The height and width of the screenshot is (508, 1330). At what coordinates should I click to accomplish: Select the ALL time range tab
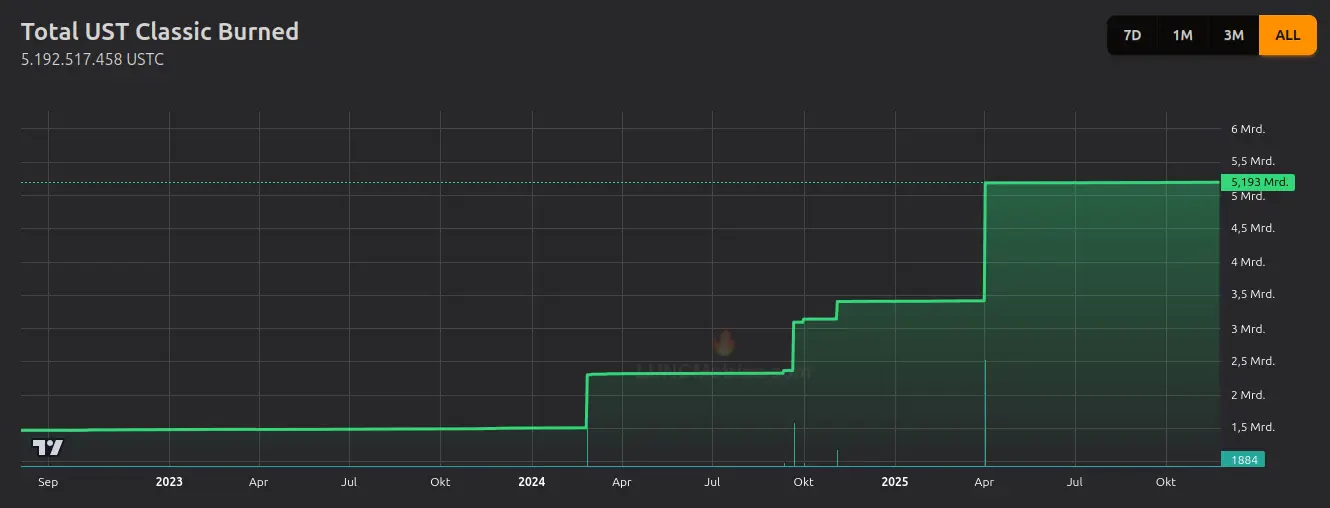[x=1287, y=35]
